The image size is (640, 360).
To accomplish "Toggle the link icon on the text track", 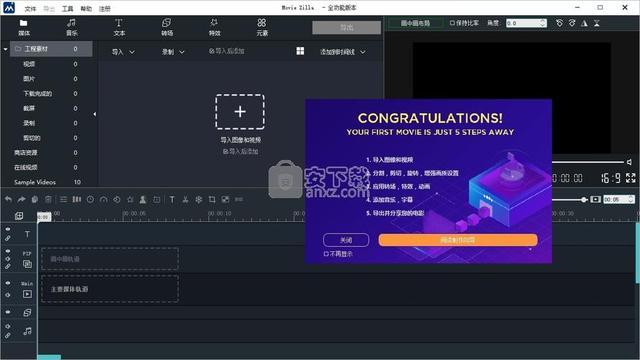I will coord(8,238).
